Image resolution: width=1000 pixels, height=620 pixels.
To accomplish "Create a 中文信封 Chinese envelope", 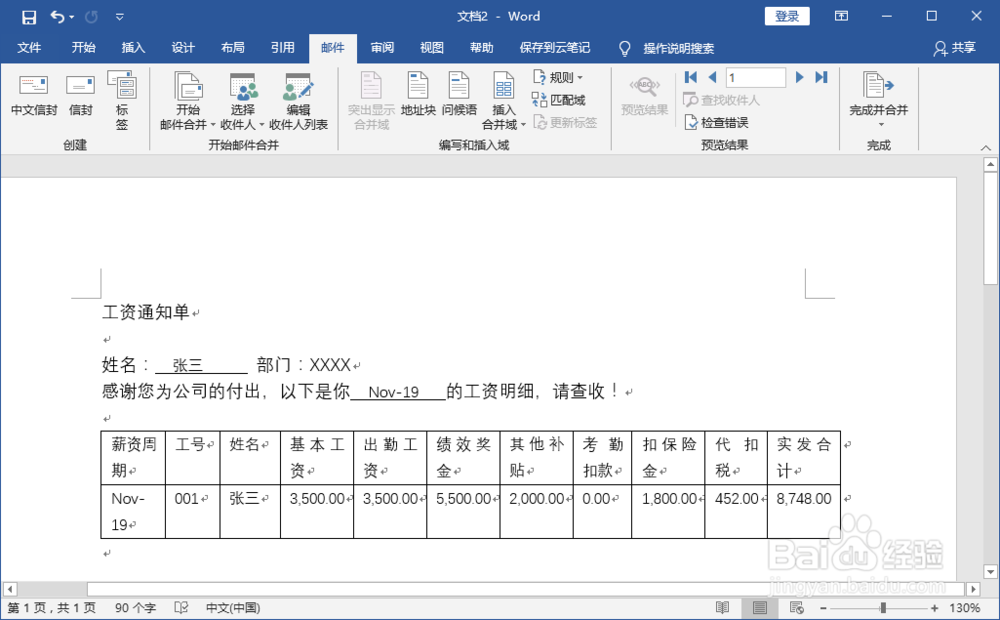I will click(34, 94).
